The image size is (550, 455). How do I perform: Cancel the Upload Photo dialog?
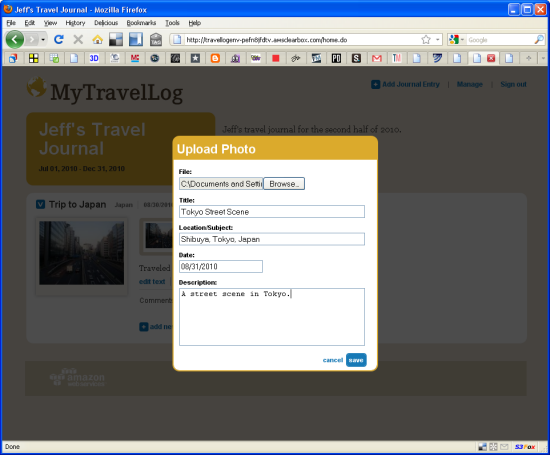[333, 360]
